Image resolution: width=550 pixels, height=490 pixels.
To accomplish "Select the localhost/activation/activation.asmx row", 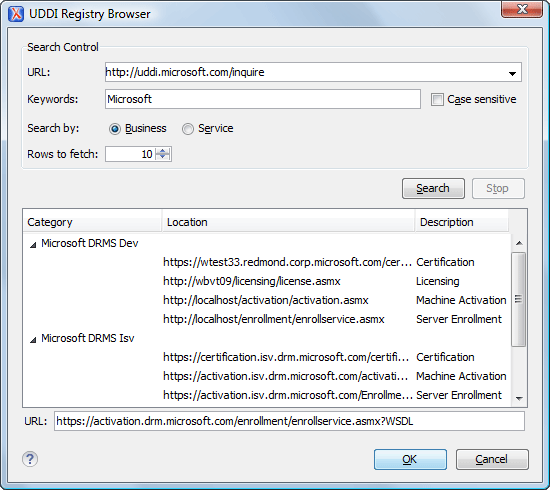I will tap(266, 300).
